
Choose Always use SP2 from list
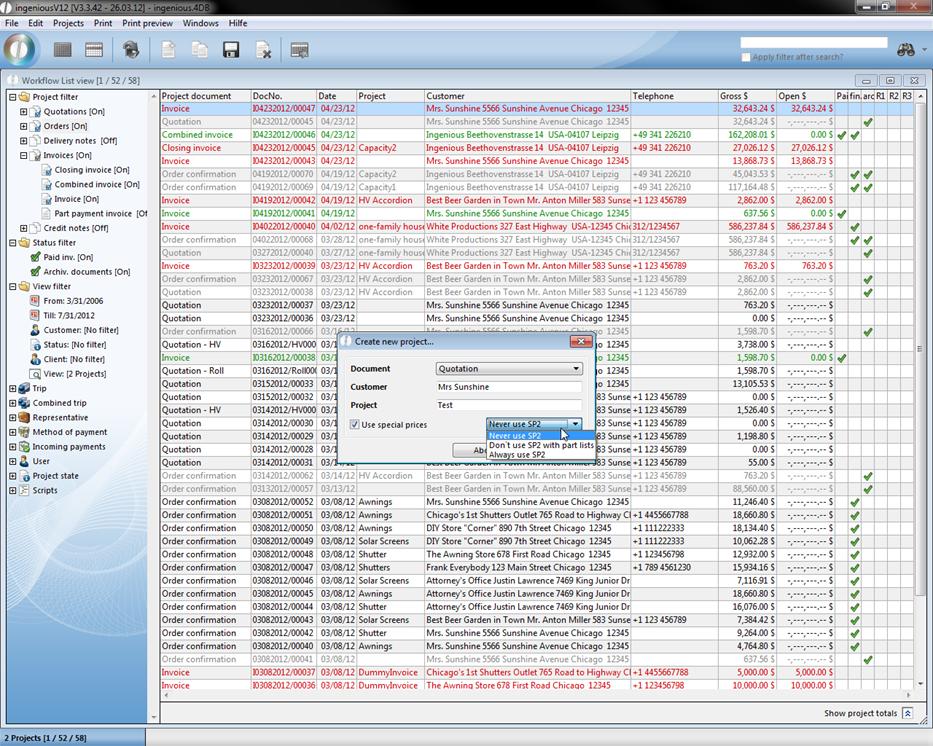click(x=517, y=455)
